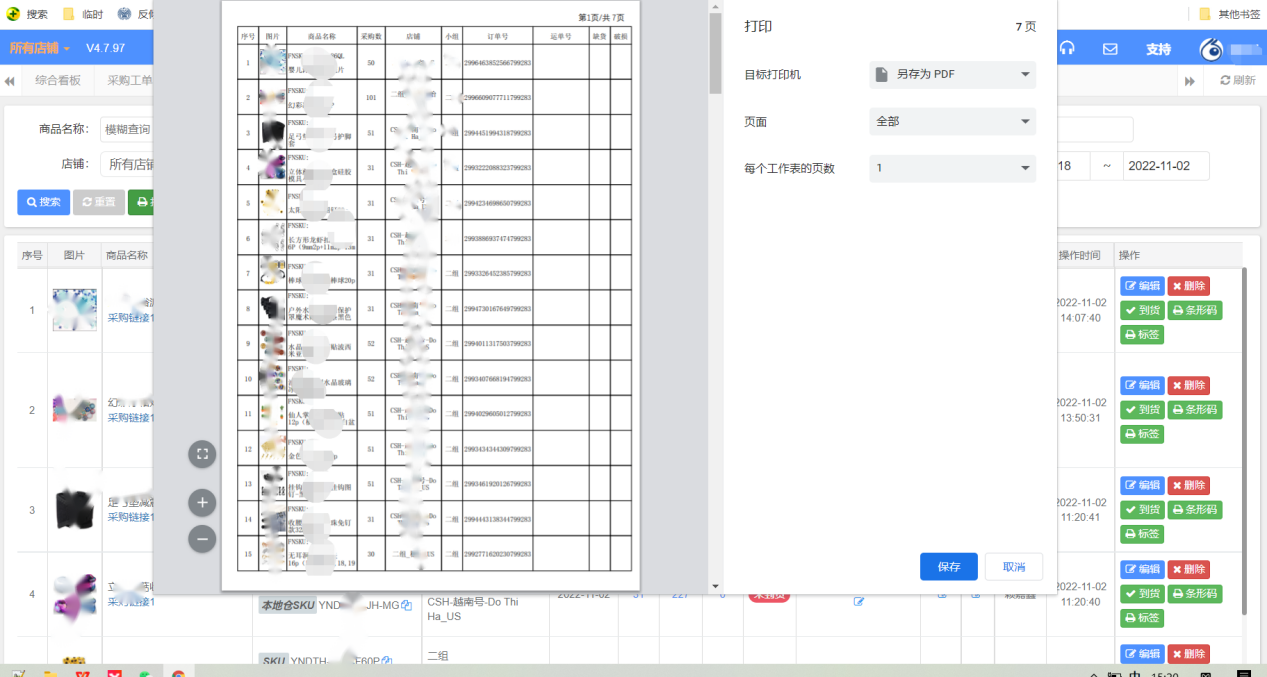The width and height of the screenshot is (1267, 677).
Task: Click the circular brand logo in blue header
Action: [x=1211, y=47]
